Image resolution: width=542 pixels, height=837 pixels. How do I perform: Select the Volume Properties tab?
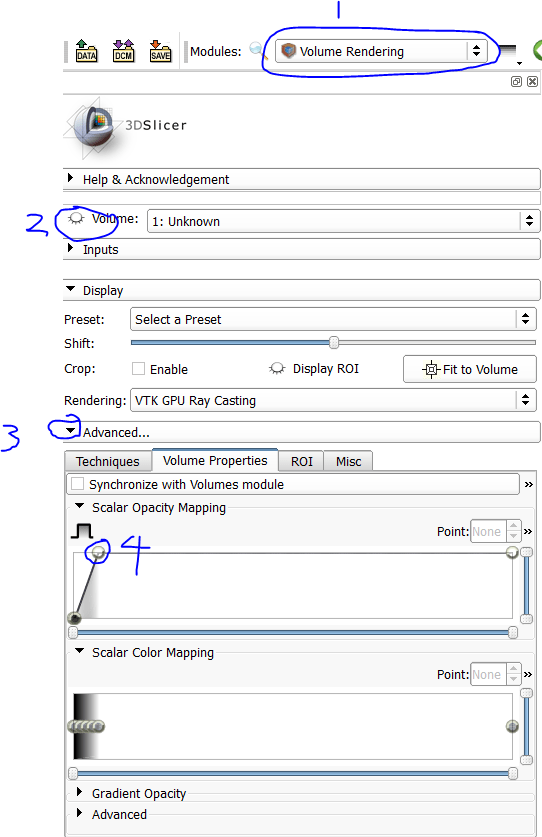[215, 460]
